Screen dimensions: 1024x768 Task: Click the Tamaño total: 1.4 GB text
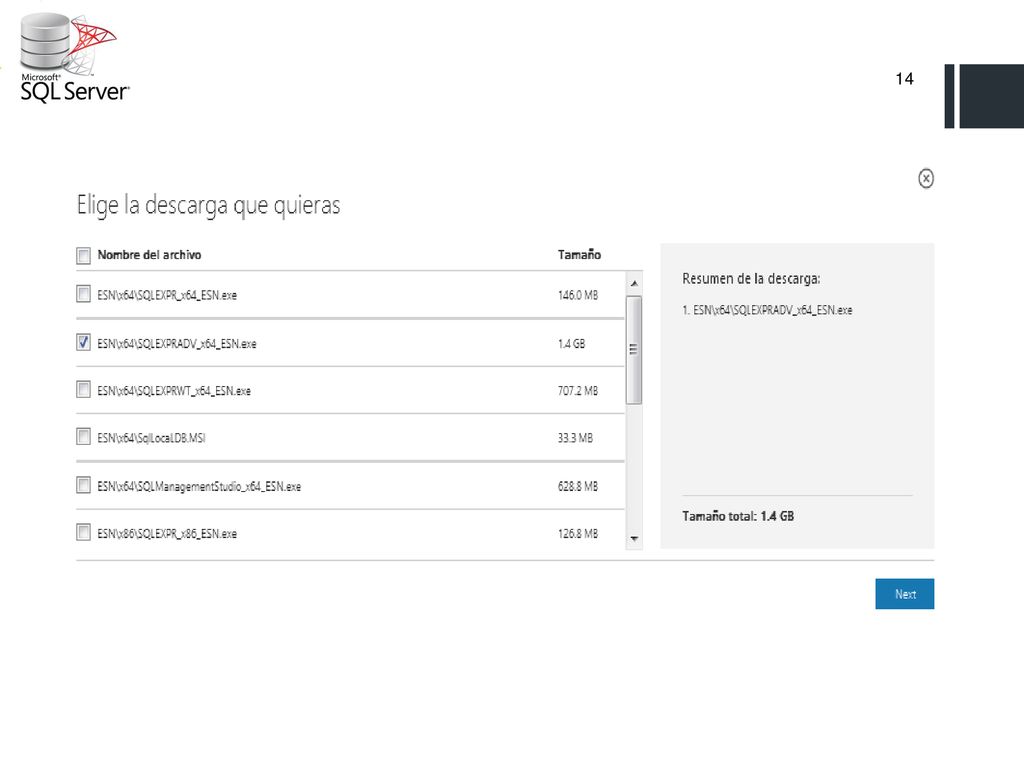pos(738,516)
